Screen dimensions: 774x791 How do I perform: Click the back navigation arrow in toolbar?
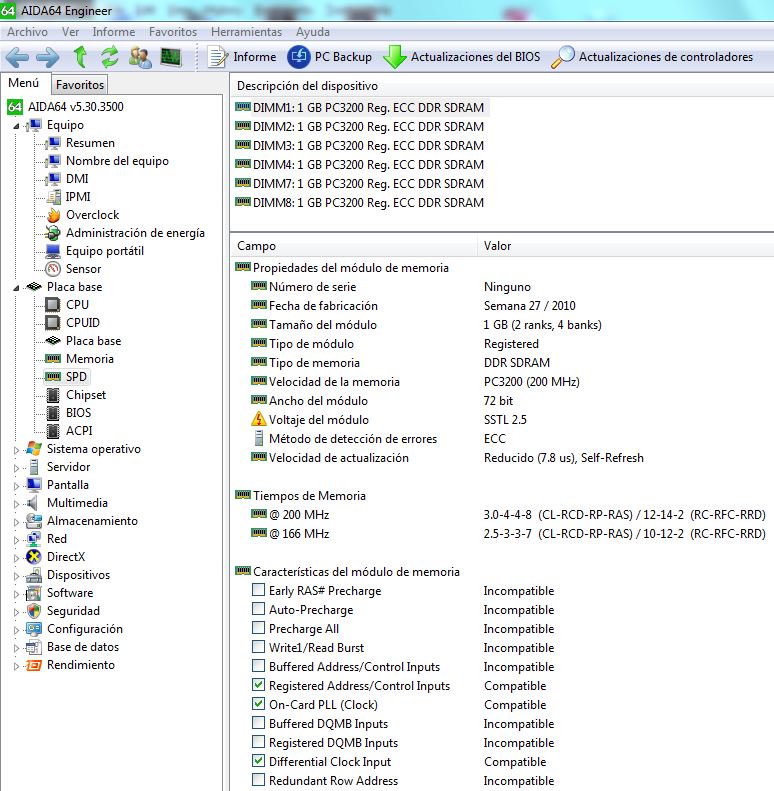(18, 57)
